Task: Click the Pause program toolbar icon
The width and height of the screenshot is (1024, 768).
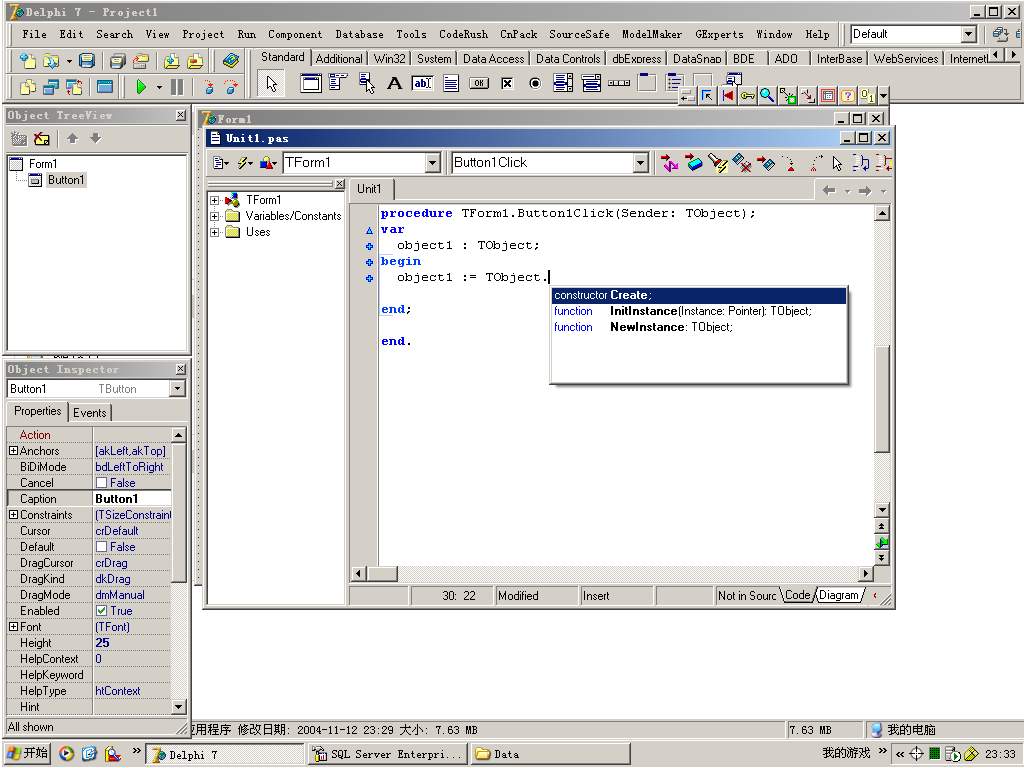Action: click(x=177, y=88)
